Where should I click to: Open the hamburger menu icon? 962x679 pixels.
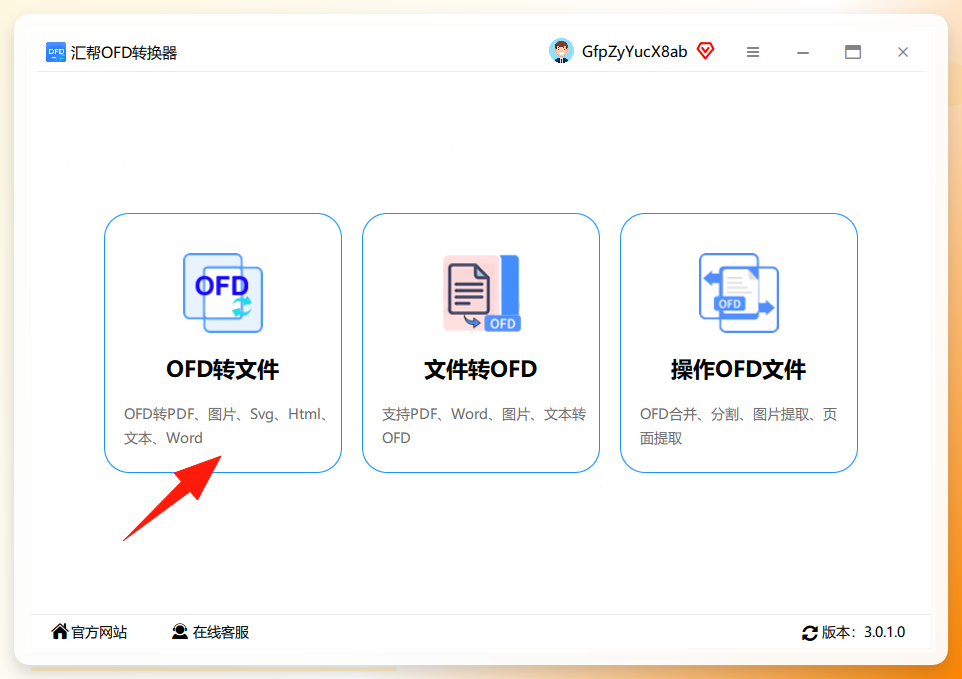coord(753,52)
